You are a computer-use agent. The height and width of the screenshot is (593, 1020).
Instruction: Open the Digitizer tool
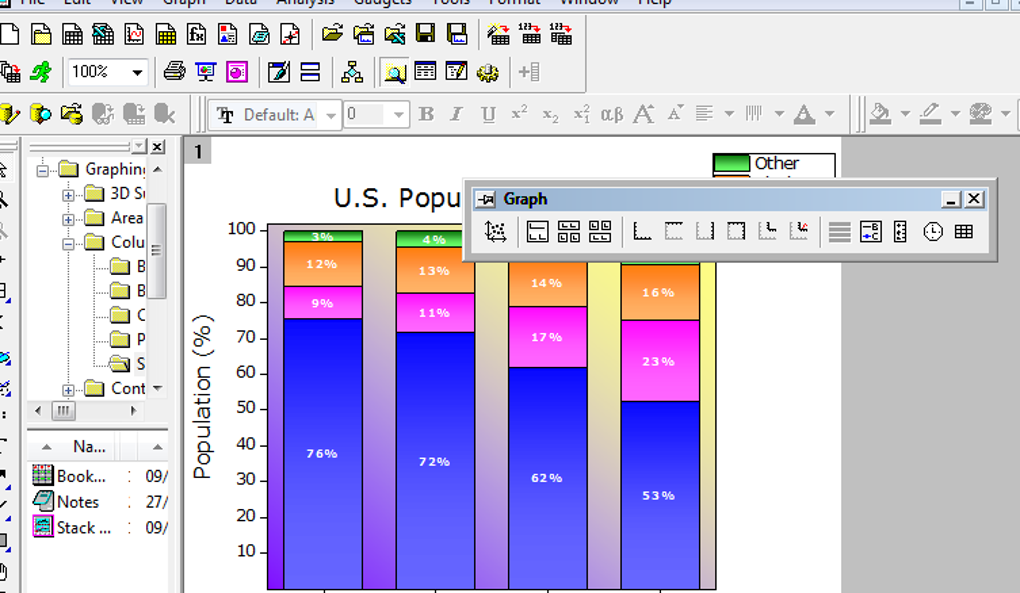[x=290, y=34]
